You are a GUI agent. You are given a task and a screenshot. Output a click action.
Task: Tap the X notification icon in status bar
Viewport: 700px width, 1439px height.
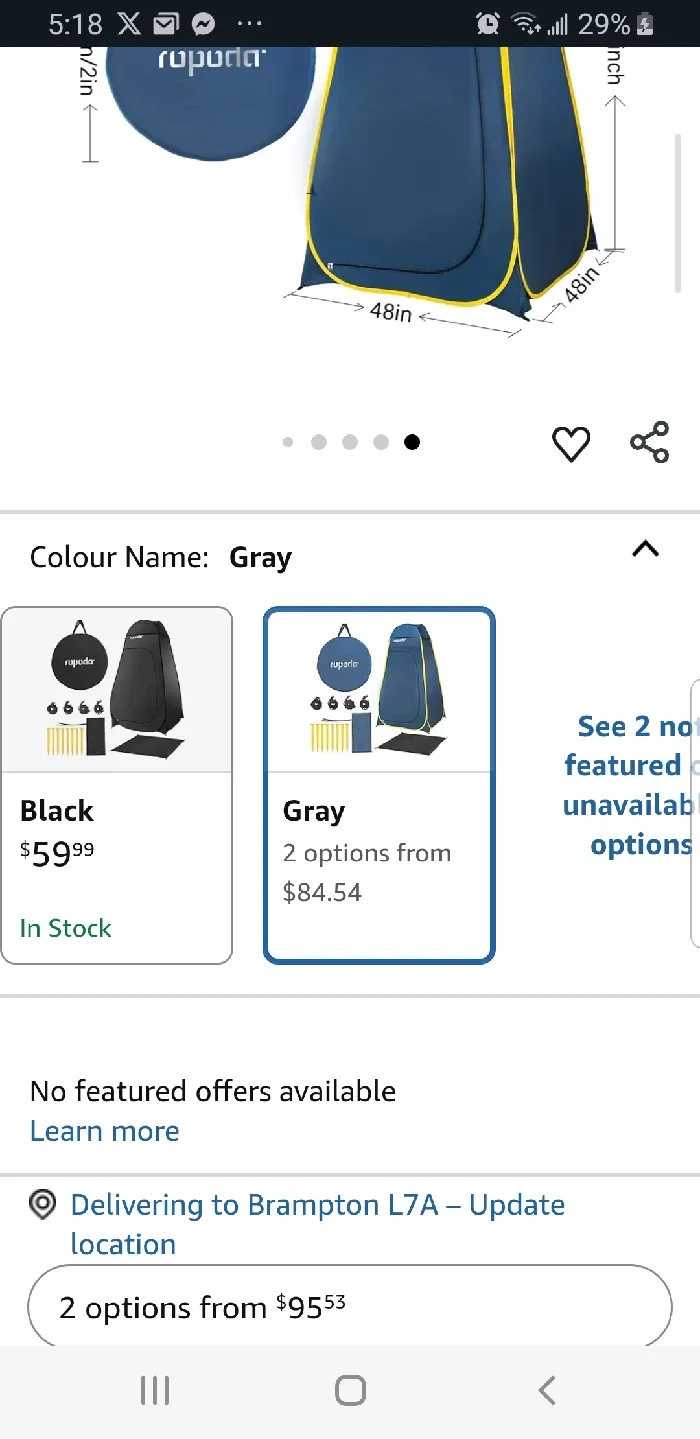pos(129,24)
